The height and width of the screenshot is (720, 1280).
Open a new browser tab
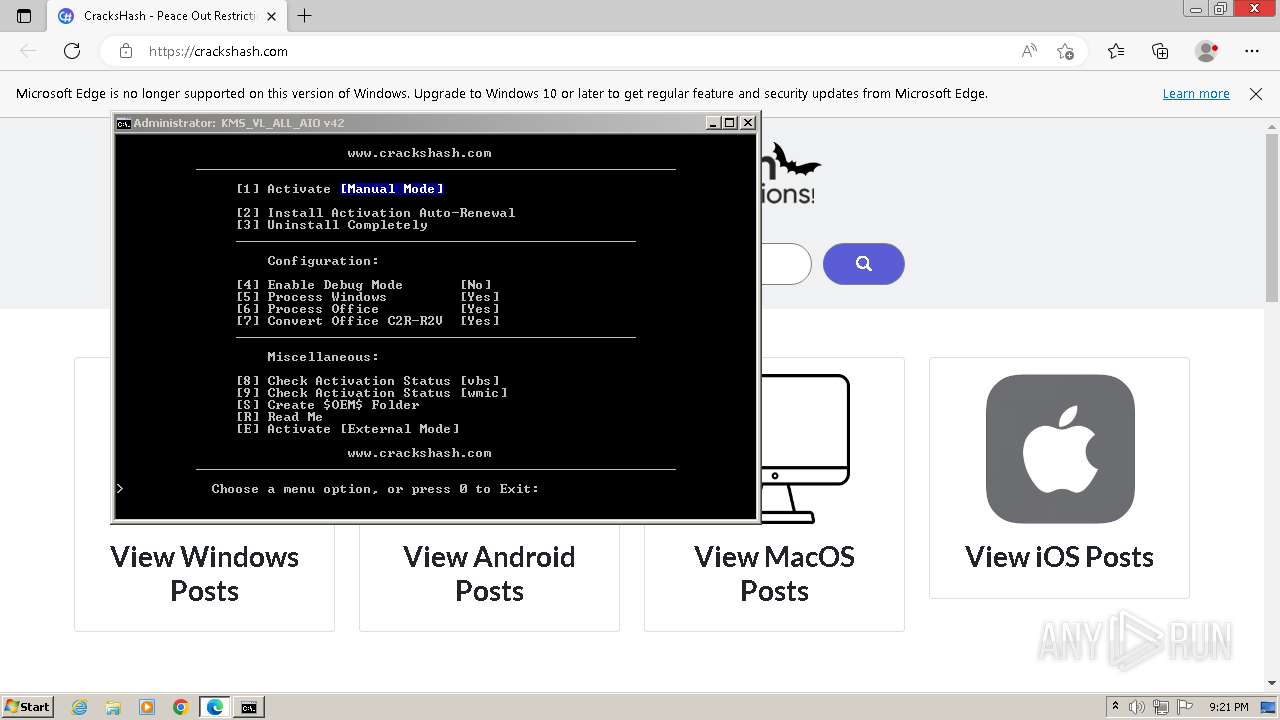tap(304, 16)
